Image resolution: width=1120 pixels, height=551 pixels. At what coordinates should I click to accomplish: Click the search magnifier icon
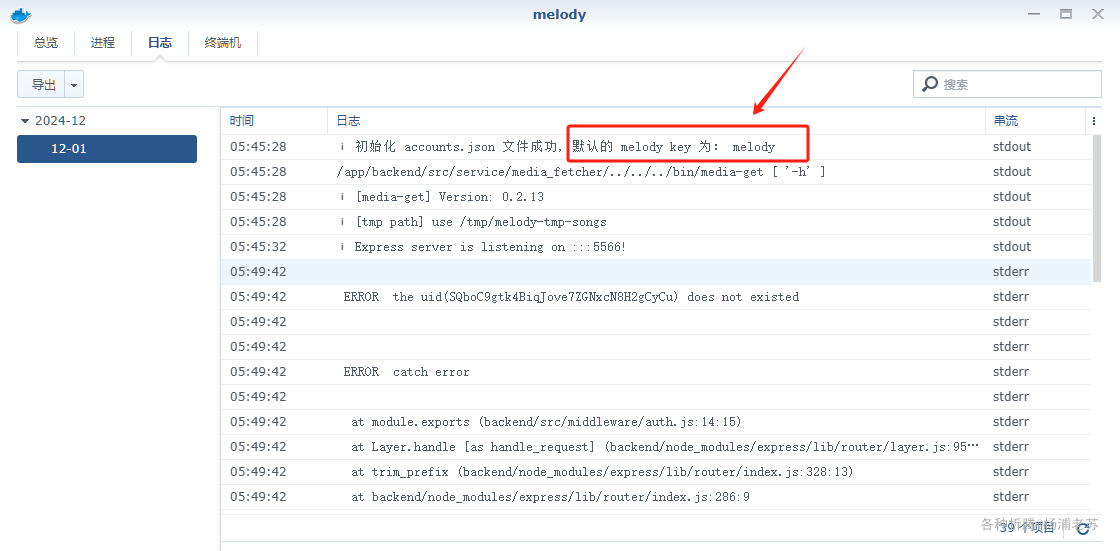[x=930, y=84]
